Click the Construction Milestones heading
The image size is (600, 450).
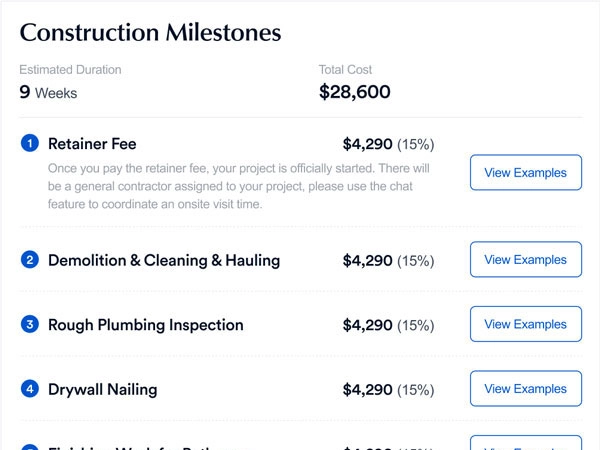coord(150,34)
